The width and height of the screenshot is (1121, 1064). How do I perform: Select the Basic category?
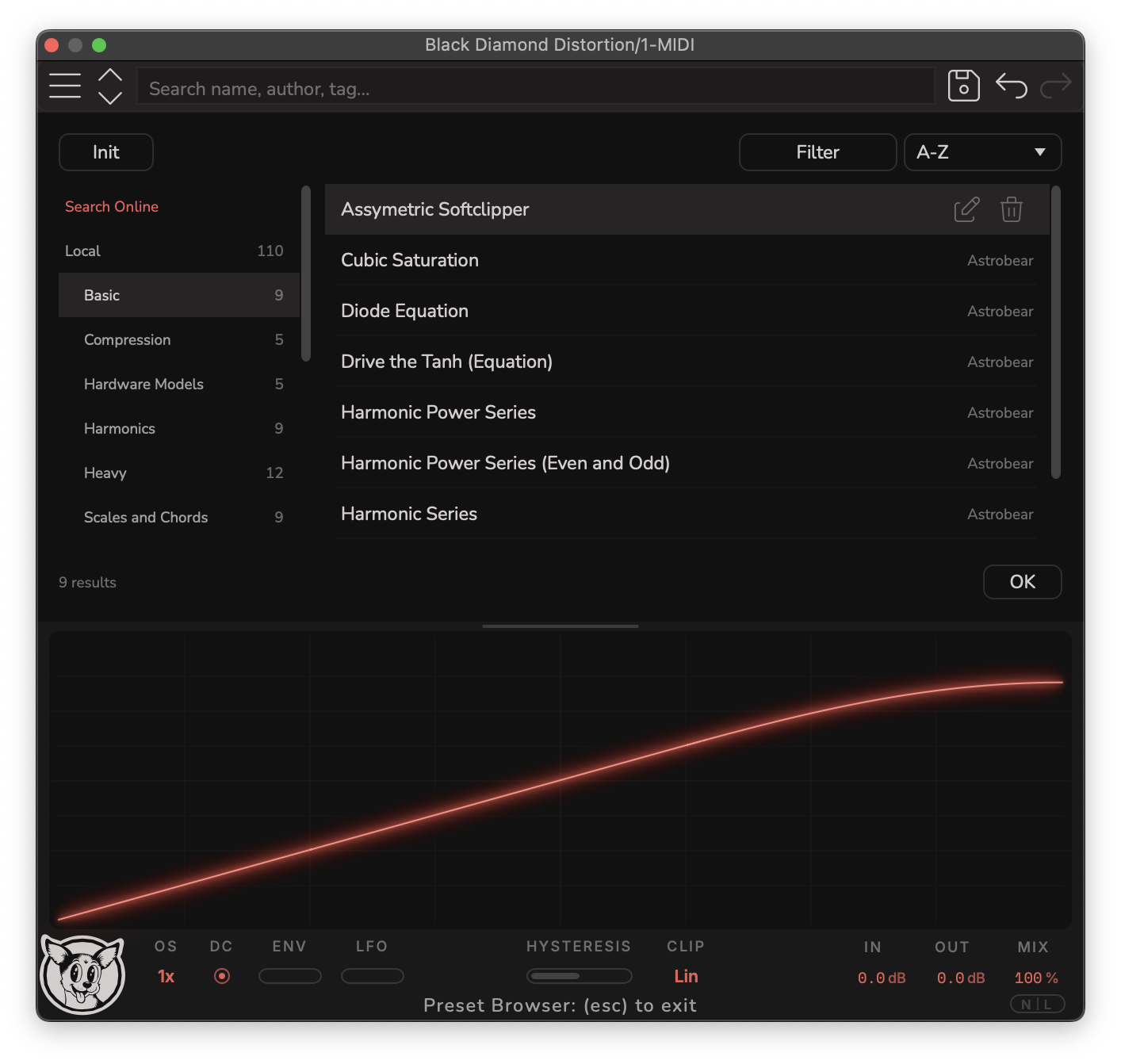[x=179, y=295]
